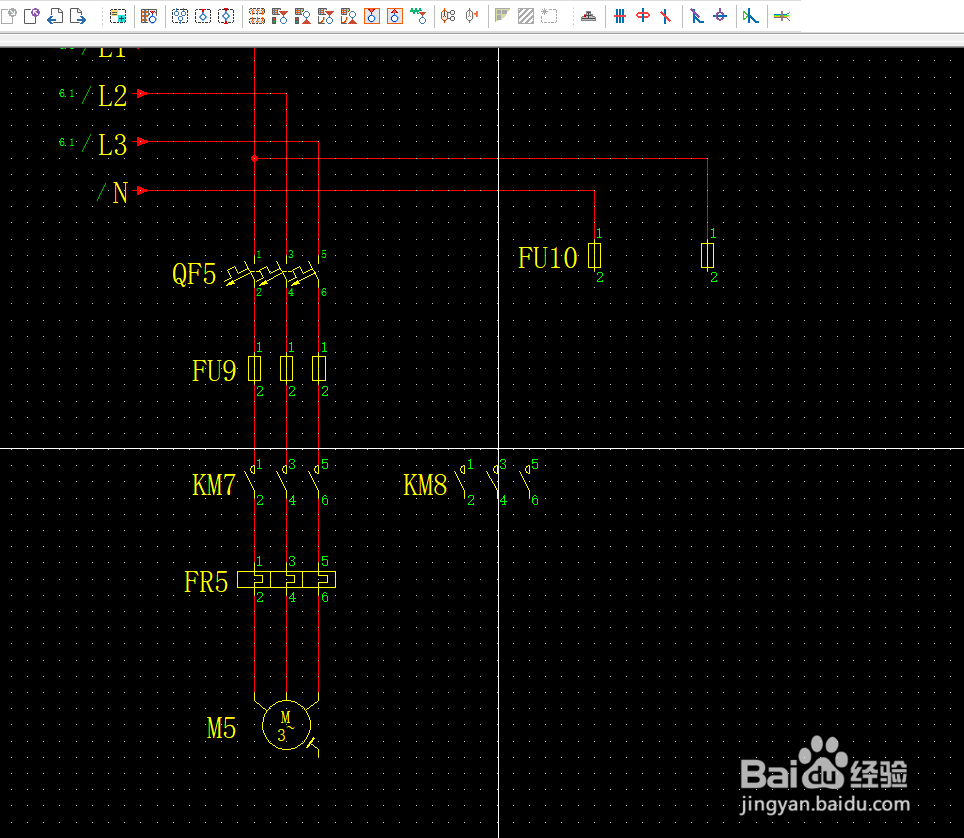Click the highlighted blue circle red triangle icon
The image size is (964, 838).
372,16
